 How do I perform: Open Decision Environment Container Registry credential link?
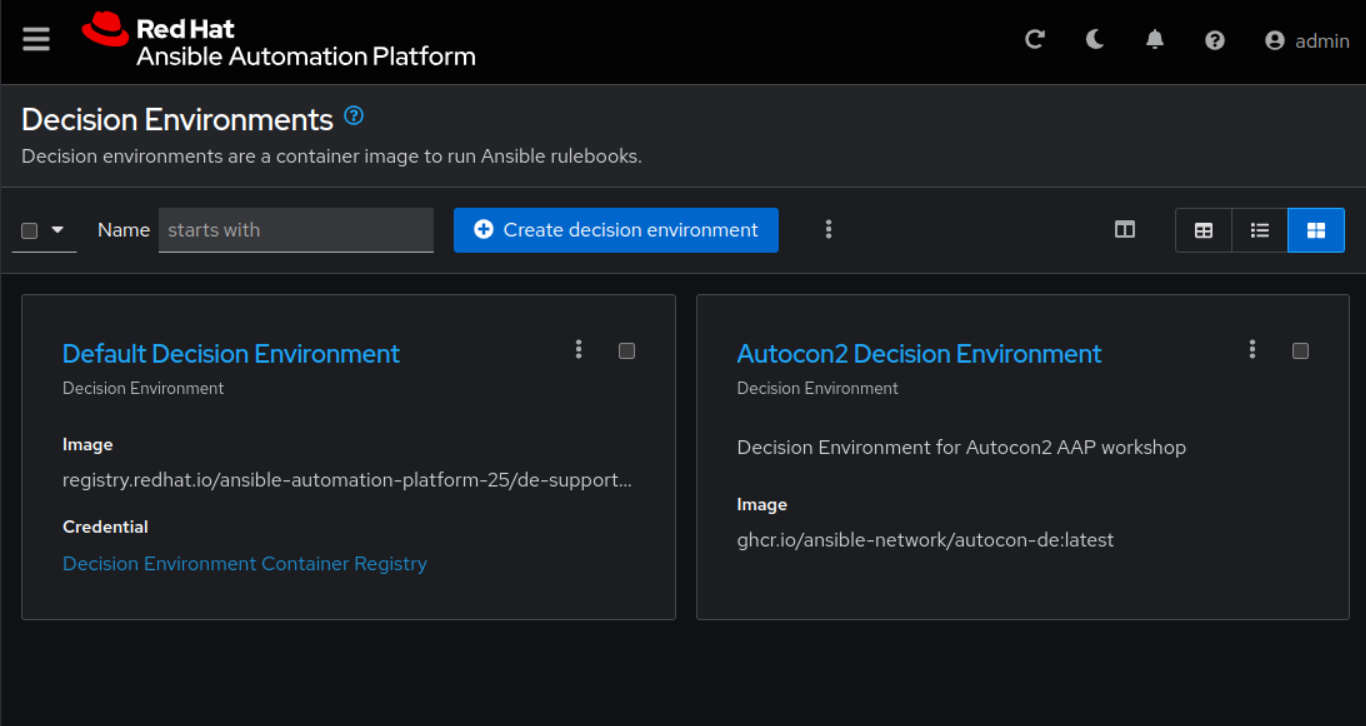pos(245,564)
